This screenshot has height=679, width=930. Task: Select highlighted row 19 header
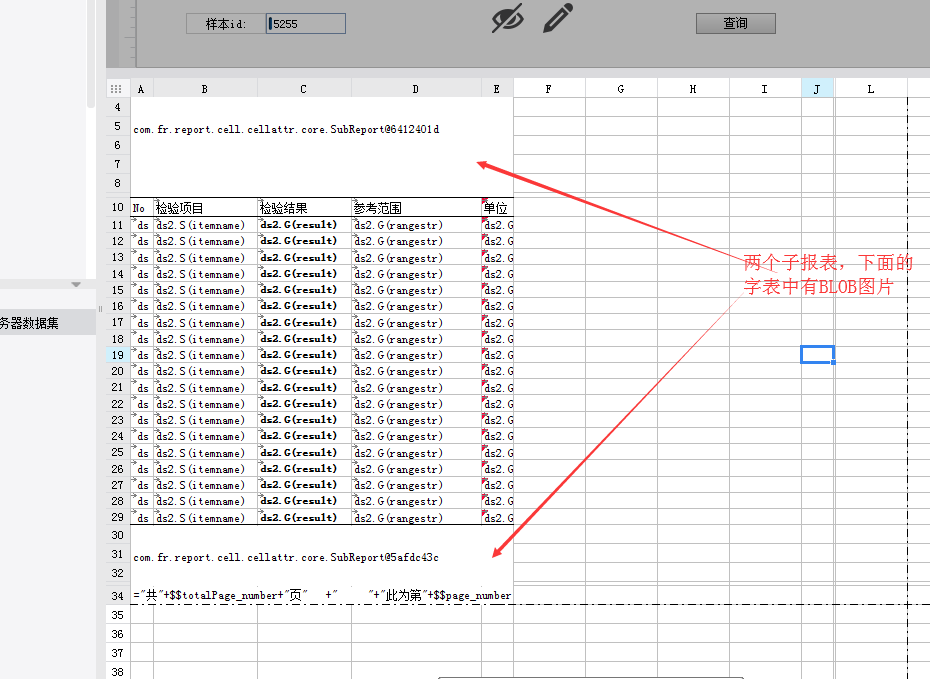point(117,355)
